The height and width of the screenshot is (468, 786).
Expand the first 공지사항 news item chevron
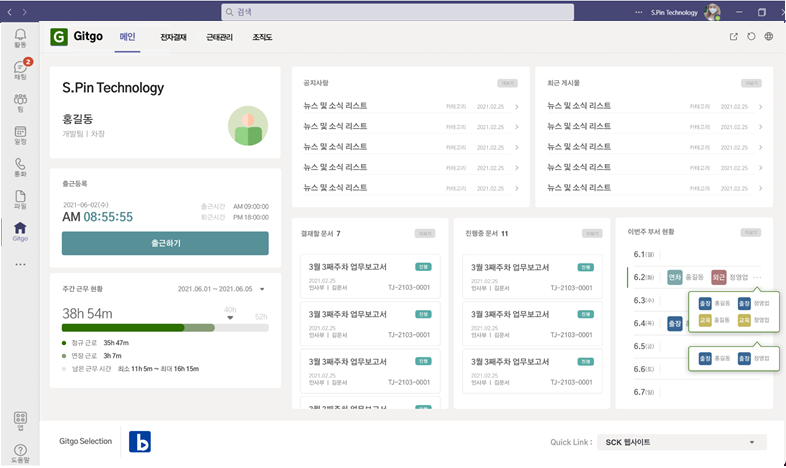(x=517, y=107)
